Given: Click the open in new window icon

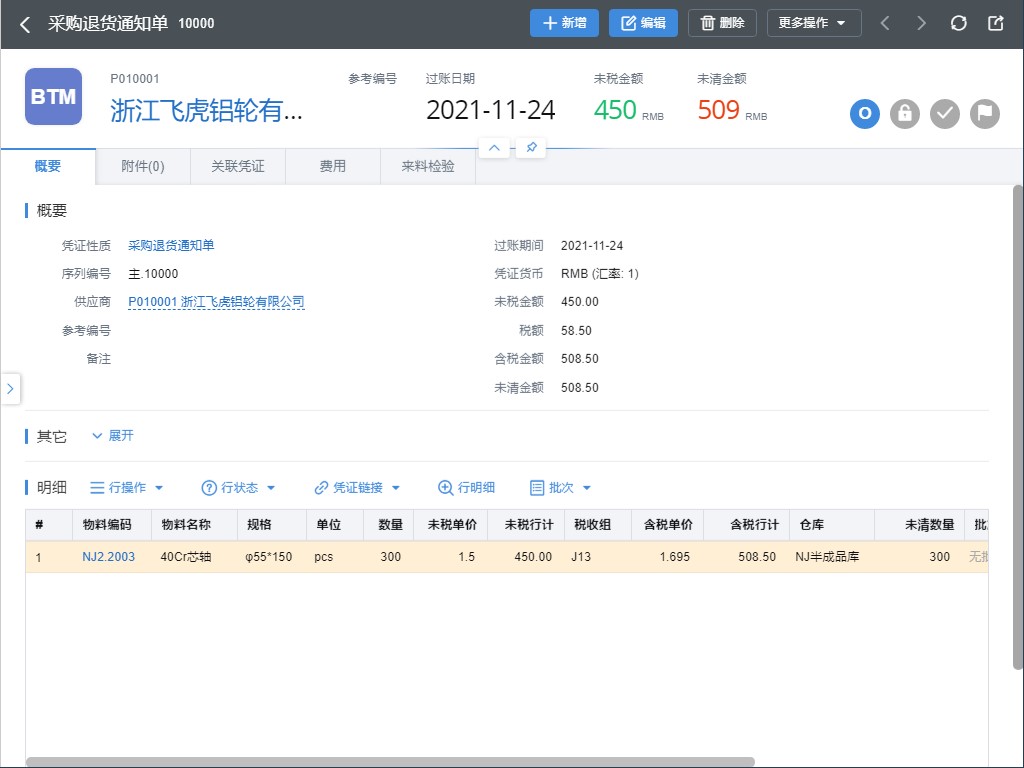Looking at the screenshot, I should [995, 24].
